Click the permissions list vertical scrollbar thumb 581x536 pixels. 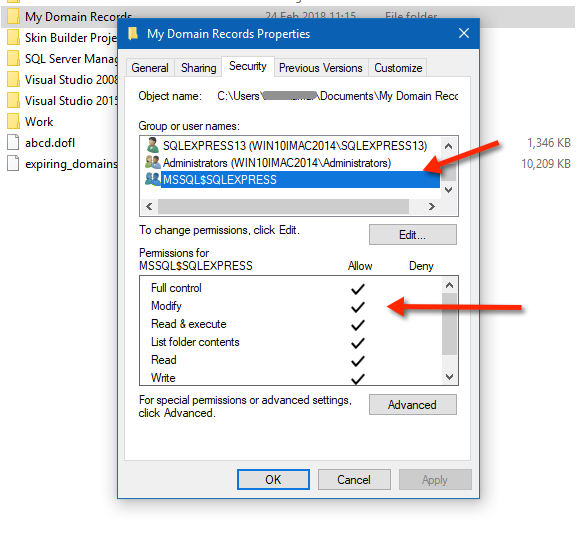[x=449, y=324]
